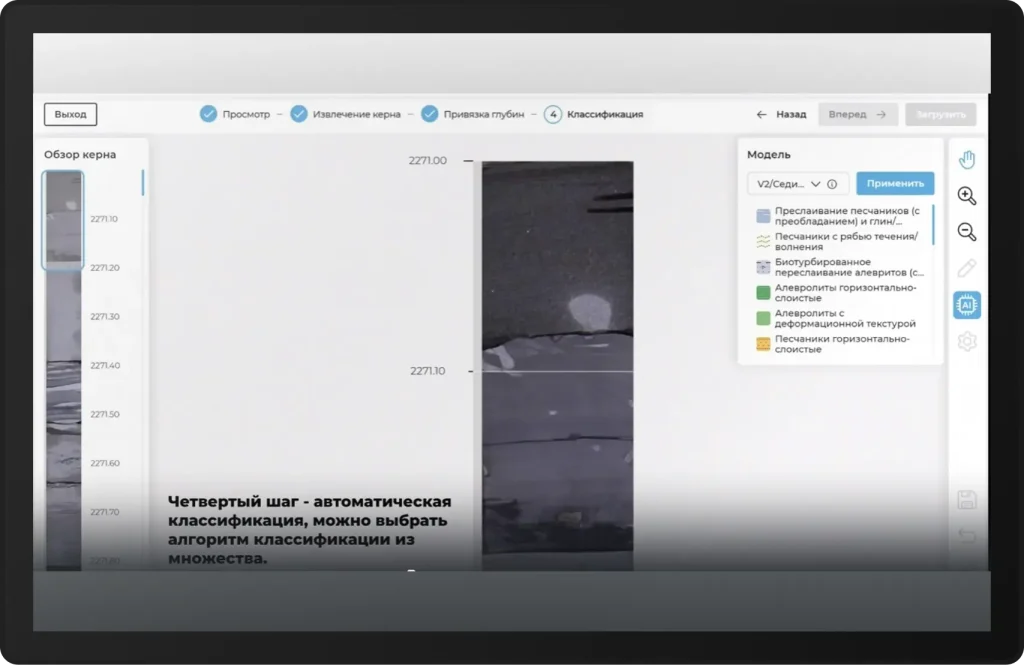Click the zoom out magnifier icon
This screenshot has height=665, width=1024.
[x=966, y=232]
